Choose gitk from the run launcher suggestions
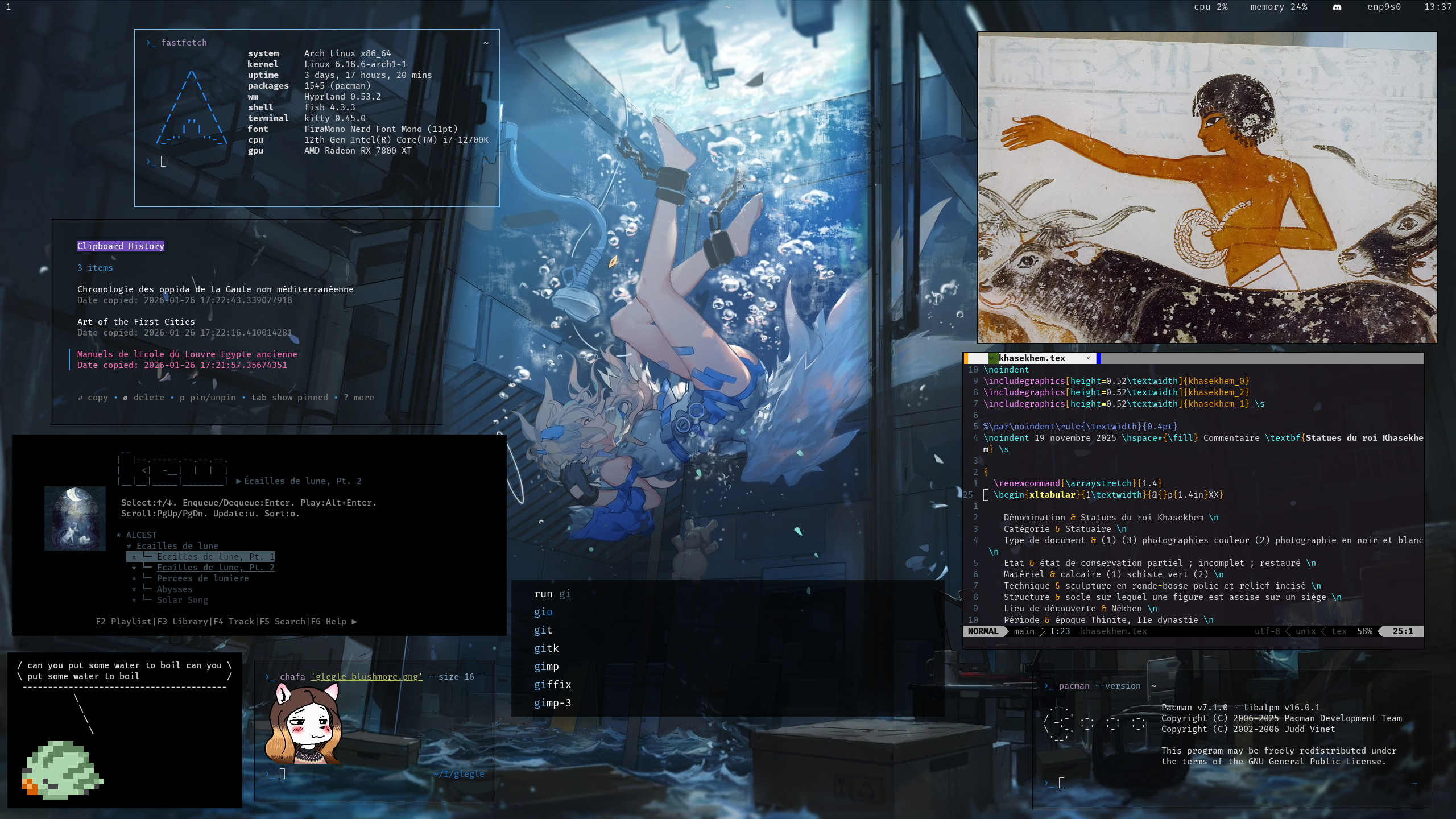The width and height of the screenshot is (1456, 819). 546,648
